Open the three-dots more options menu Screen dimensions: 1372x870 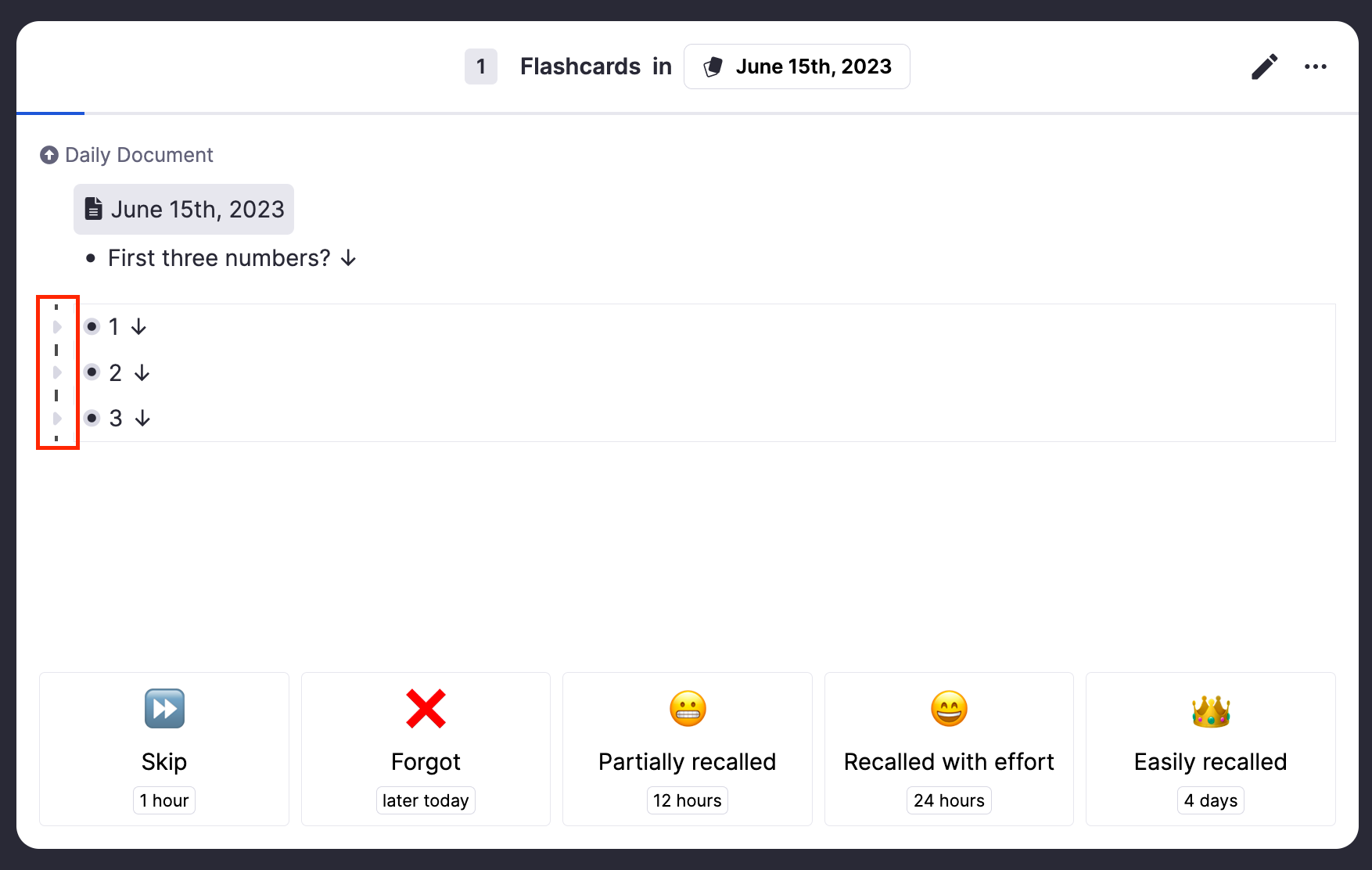tap(1316, 67)
